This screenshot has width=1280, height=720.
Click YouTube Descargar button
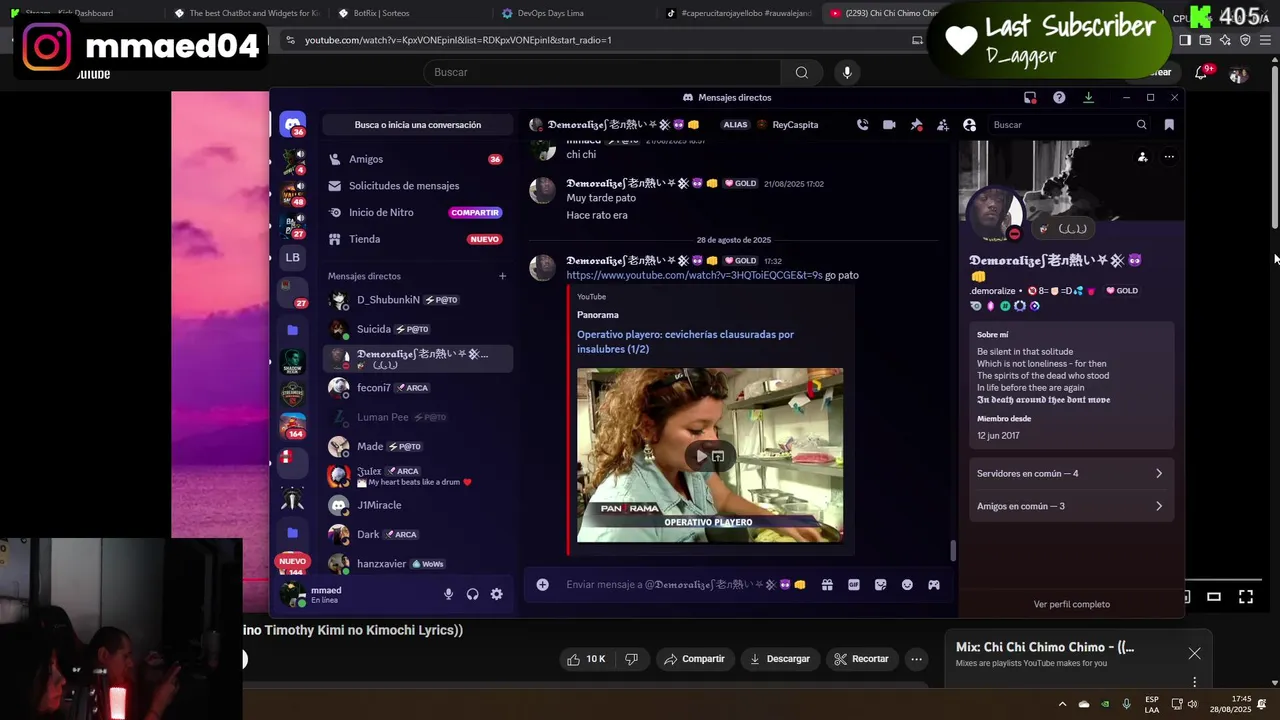[x=780, y=659]
